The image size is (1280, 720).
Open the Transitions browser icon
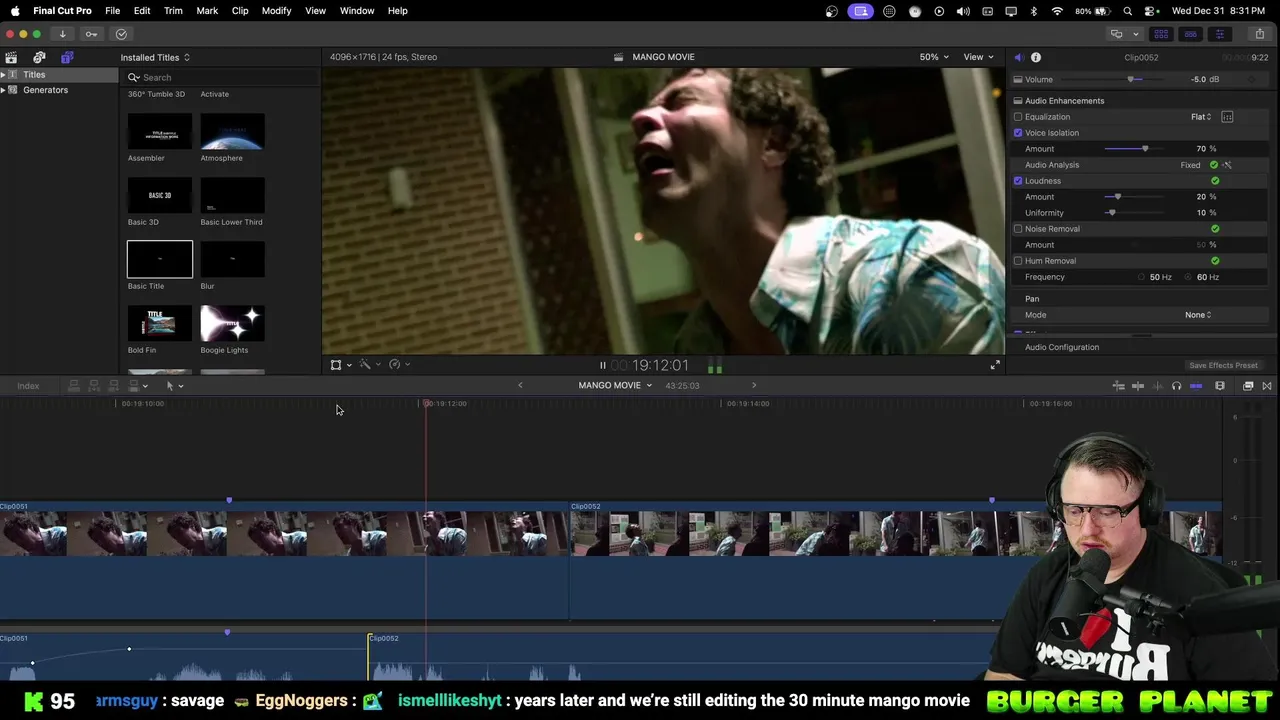point(1267,386)
